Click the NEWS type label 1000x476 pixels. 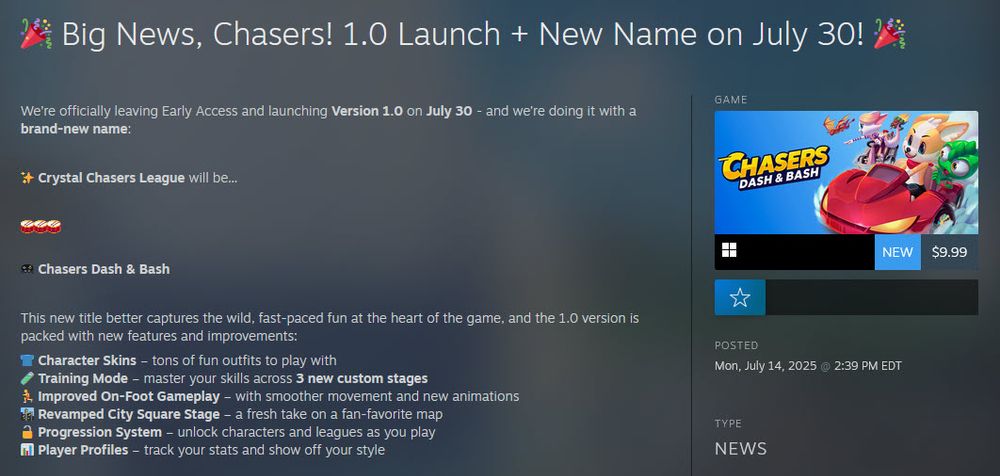(740, 449)
